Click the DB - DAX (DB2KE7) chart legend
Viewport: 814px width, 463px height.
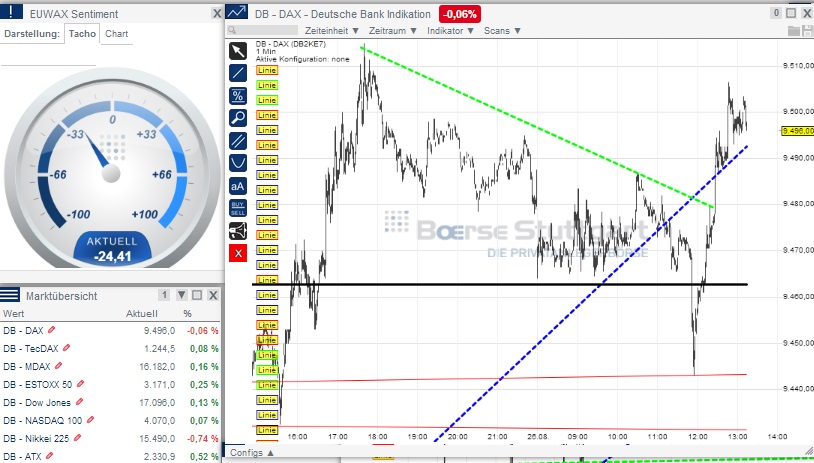click(290, 44)
